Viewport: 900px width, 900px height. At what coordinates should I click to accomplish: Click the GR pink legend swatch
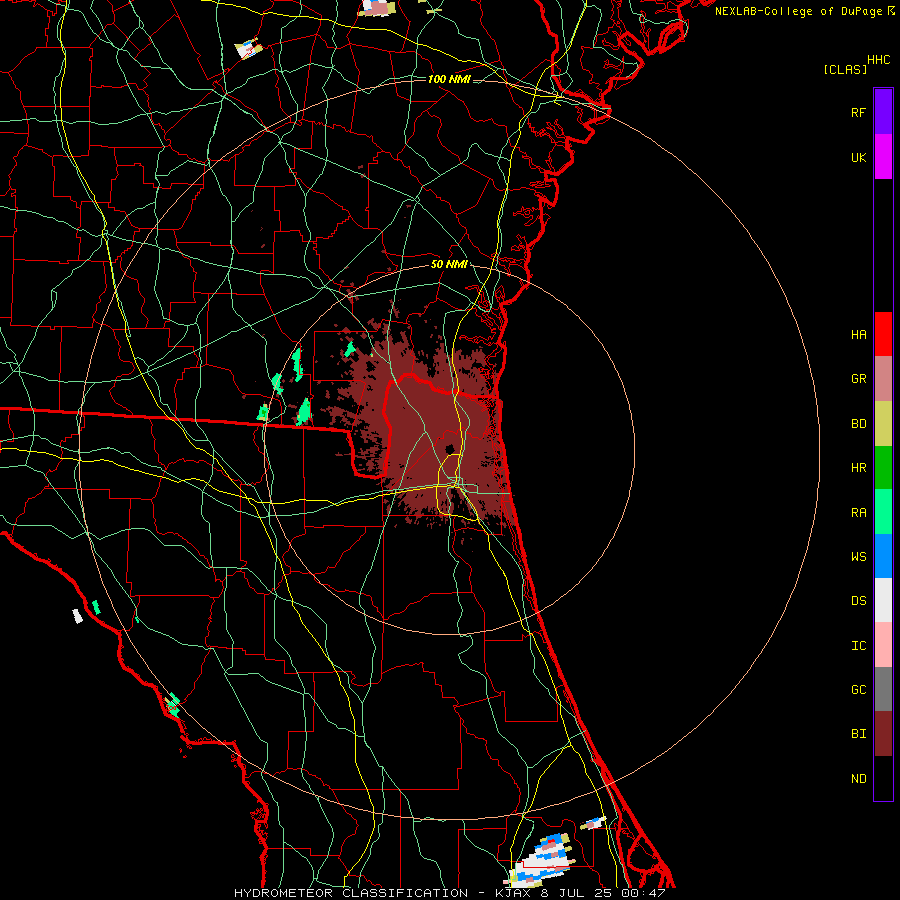(883, 379)
